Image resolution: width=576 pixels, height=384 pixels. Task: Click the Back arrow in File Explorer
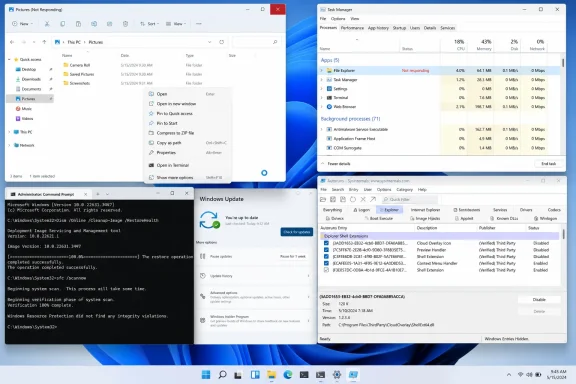12,42
